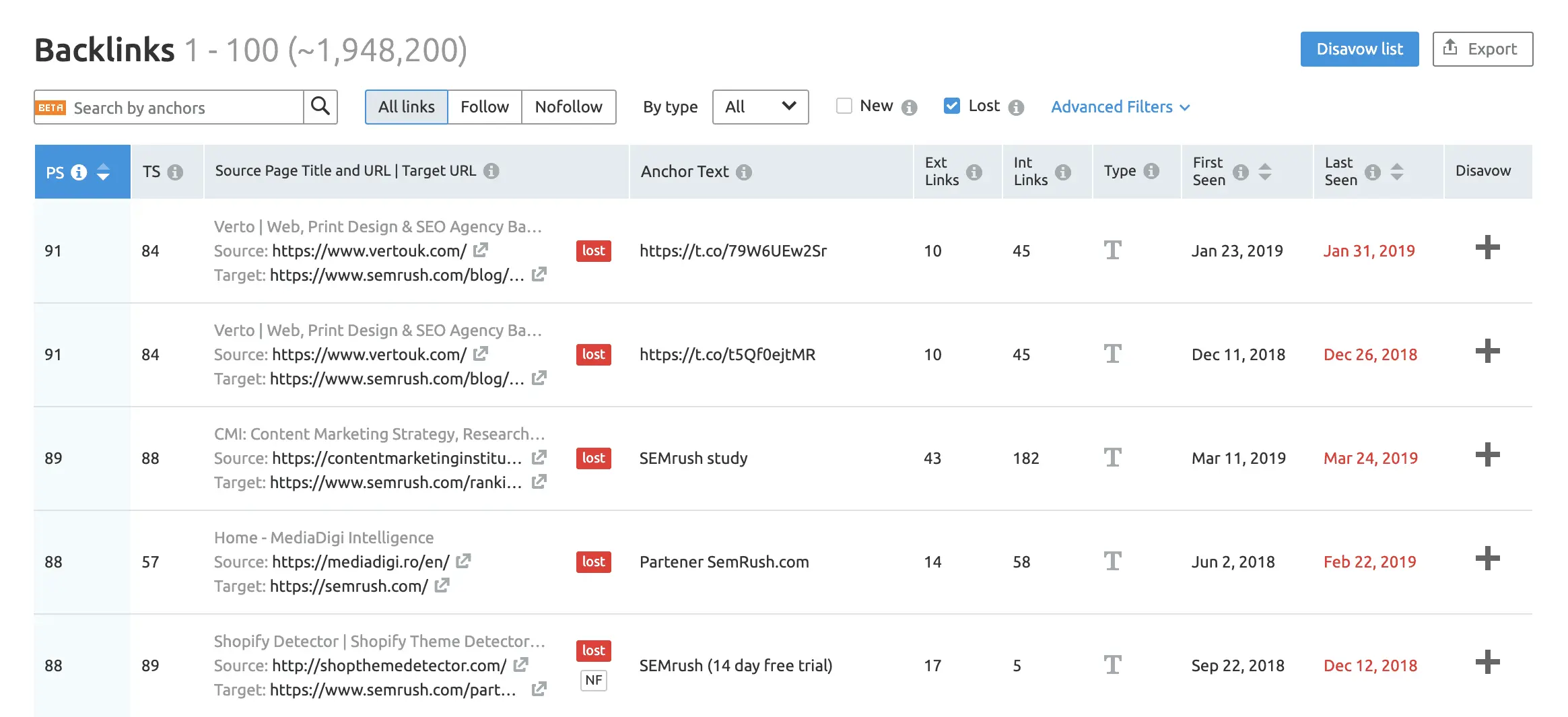The image size is (1568, 717).
Task: Open contentmarketinginstitute source external link icon
Action: click(539, 457)
